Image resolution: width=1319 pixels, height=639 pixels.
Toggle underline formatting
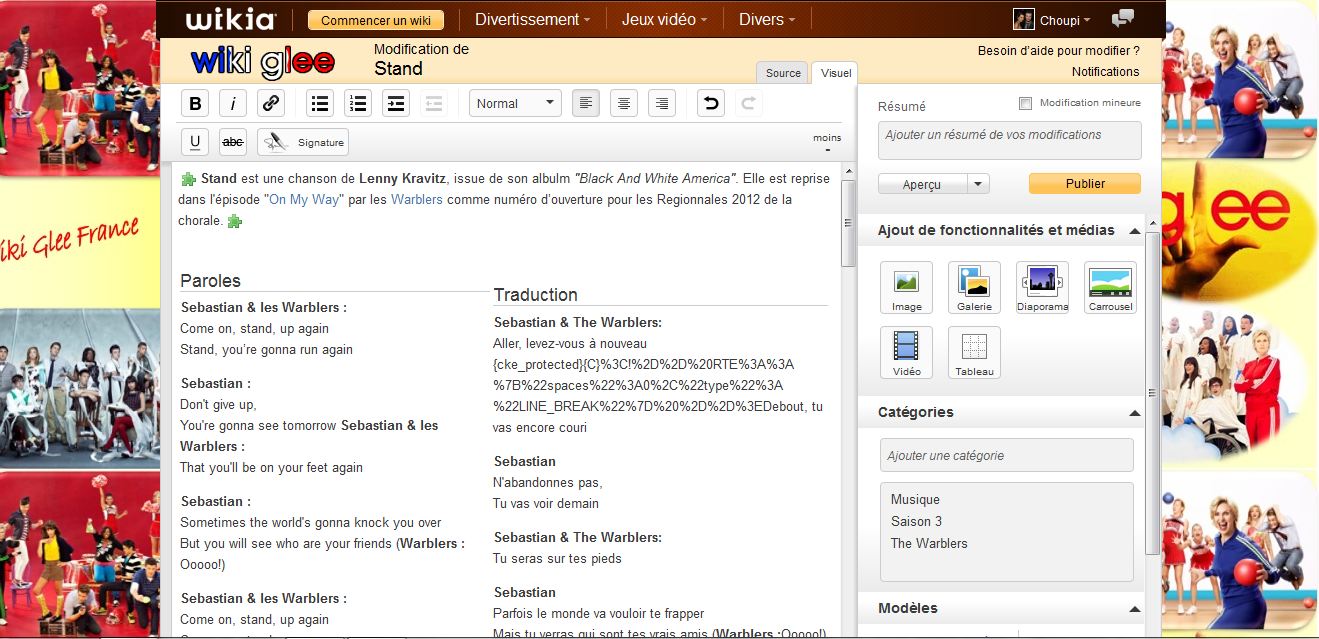pyautogui.click(x=195, y=142)
